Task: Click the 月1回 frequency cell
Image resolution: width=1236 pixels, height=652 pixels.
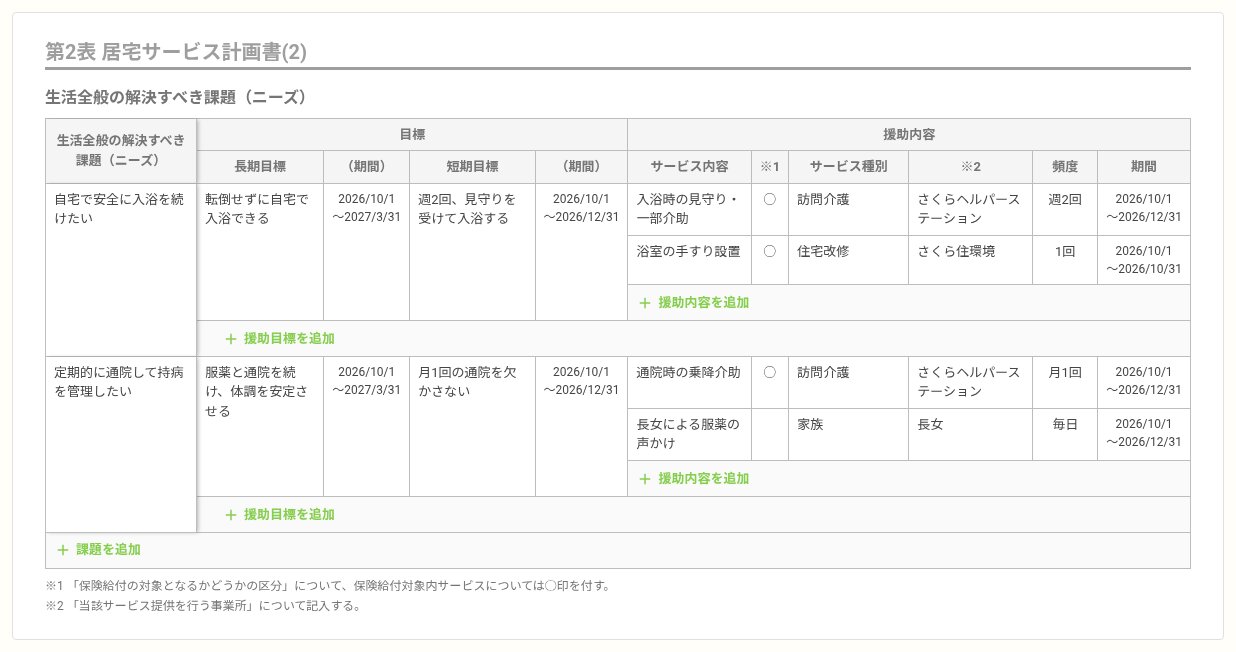Action: coord(1065,382)
